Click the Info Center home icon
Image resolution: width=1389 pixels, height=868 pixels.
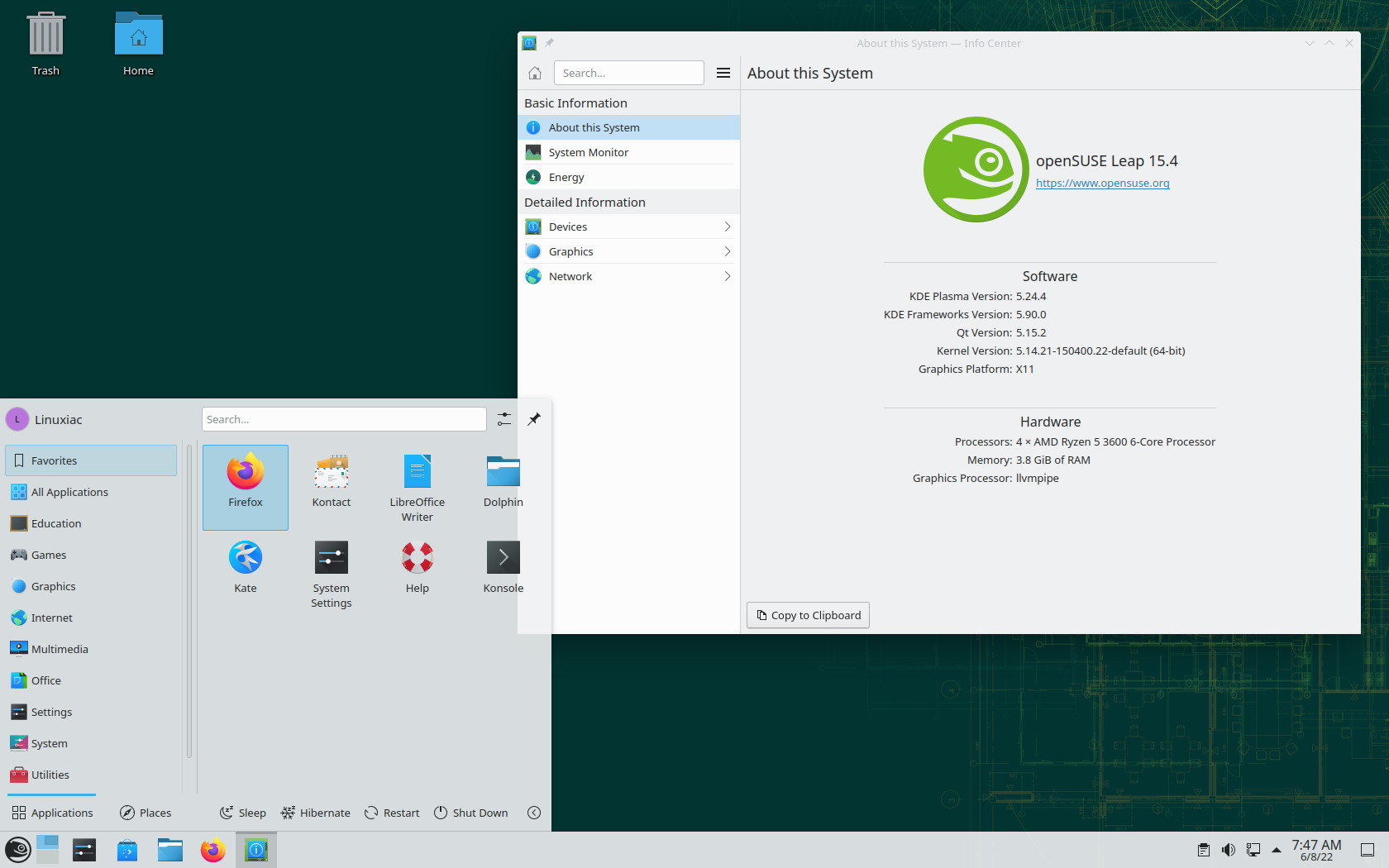[x=535, y=73]
